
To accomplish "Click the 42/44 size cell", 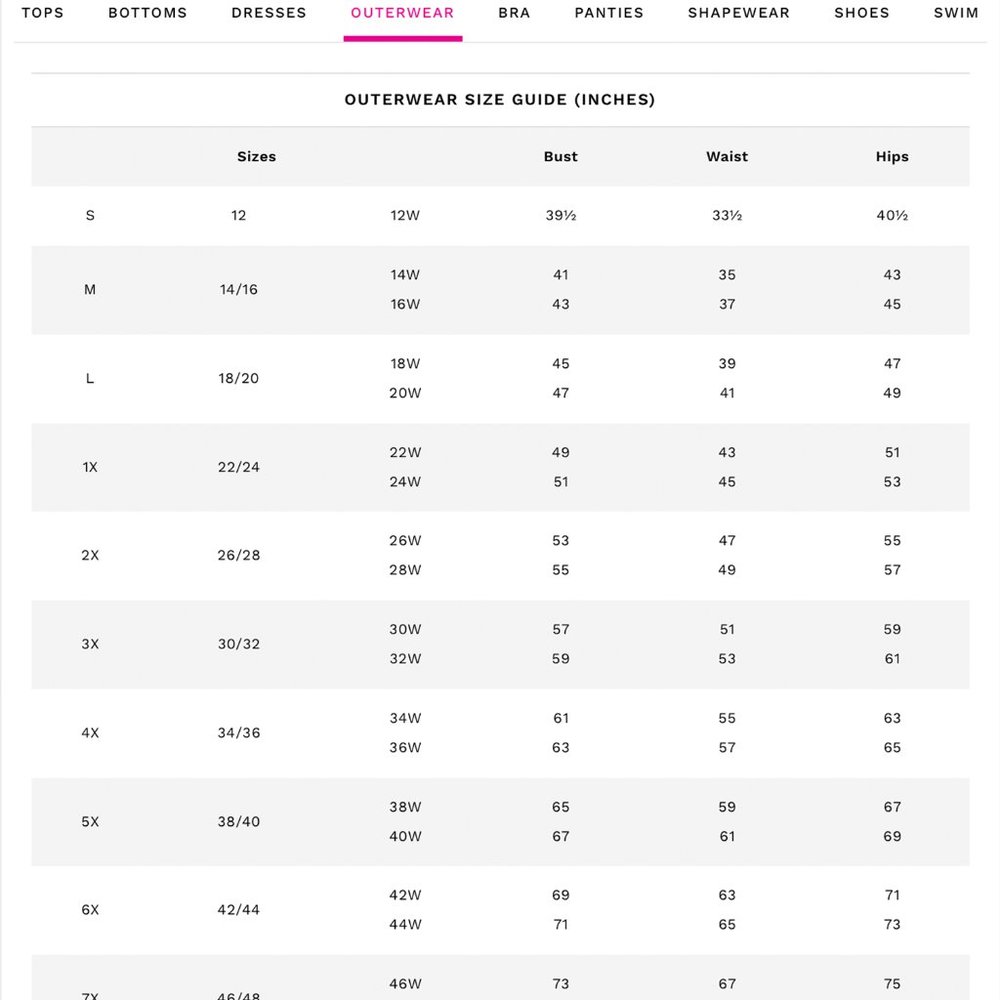I will point(239,910).
